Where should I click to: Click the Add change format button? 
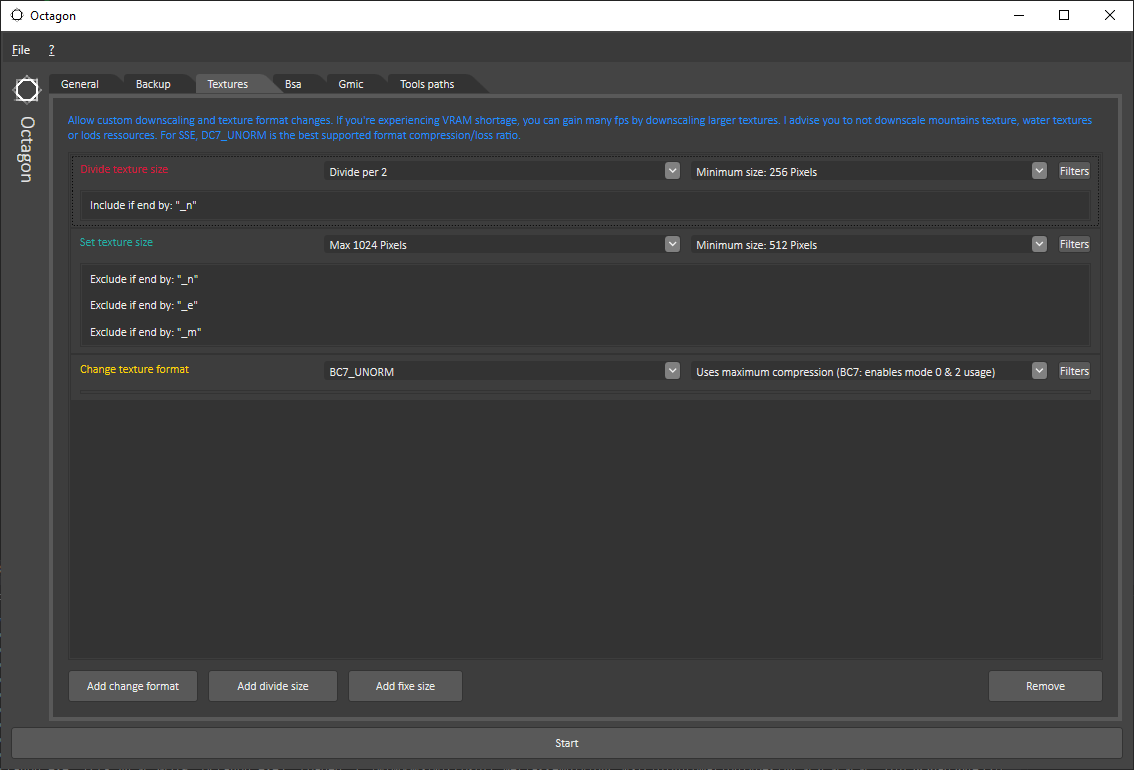(133, 686)
